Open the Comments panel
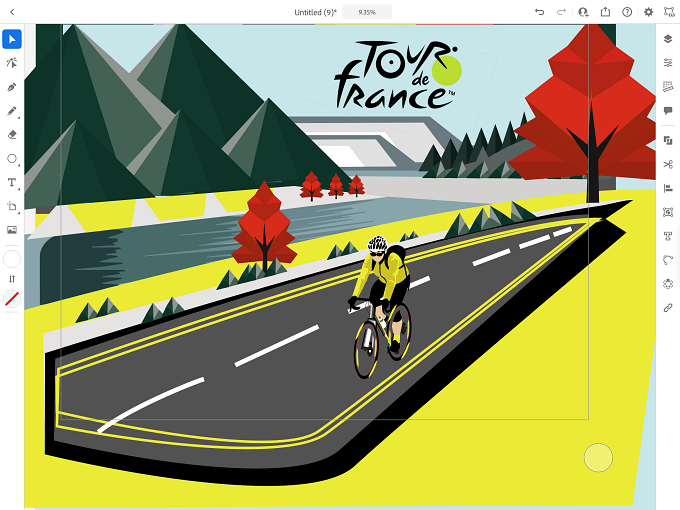This screenshot has width=680, height=510. (668, 111)
